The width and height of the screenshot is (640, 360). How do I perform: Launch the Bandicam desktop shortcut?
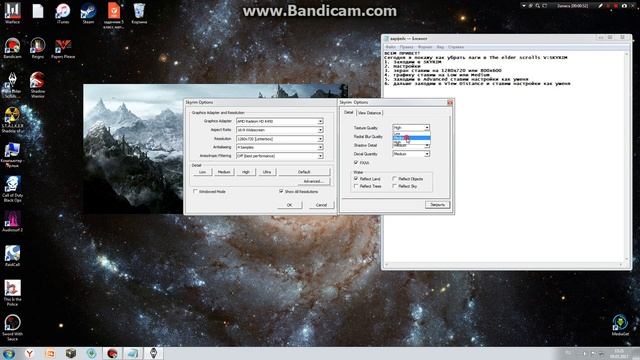[x=12, y=48]
